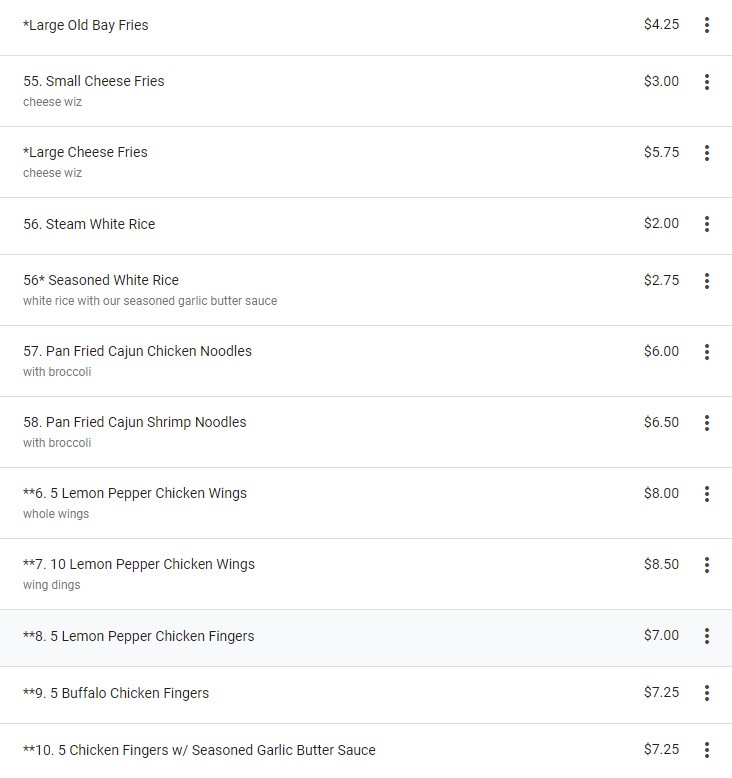The image size is (732, 778).
Task: Select the 56. Steam White Rice item
Action: tap(89, 224)
